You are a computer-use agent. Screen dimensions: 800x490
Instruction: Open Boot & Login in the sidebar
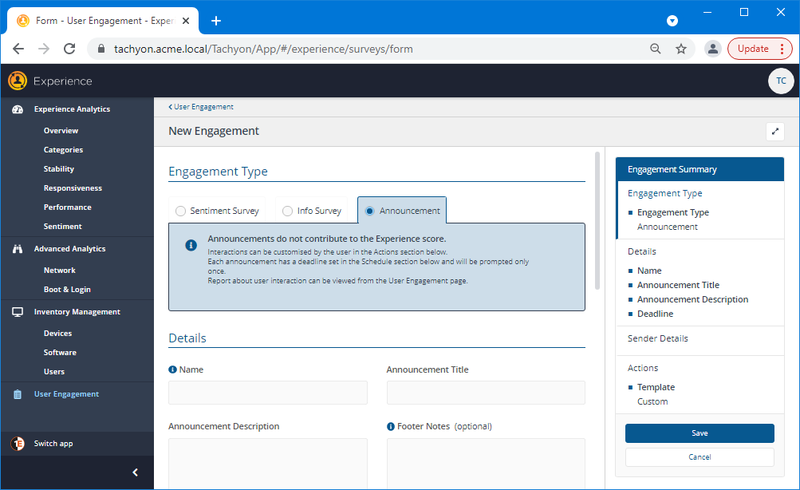pyautogui.click(x=67, y=289)
